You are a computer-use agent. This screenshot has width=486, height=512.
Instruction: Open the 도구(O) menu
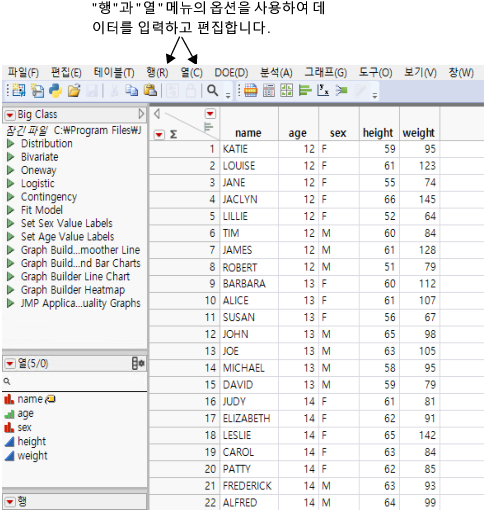[375, 72]
